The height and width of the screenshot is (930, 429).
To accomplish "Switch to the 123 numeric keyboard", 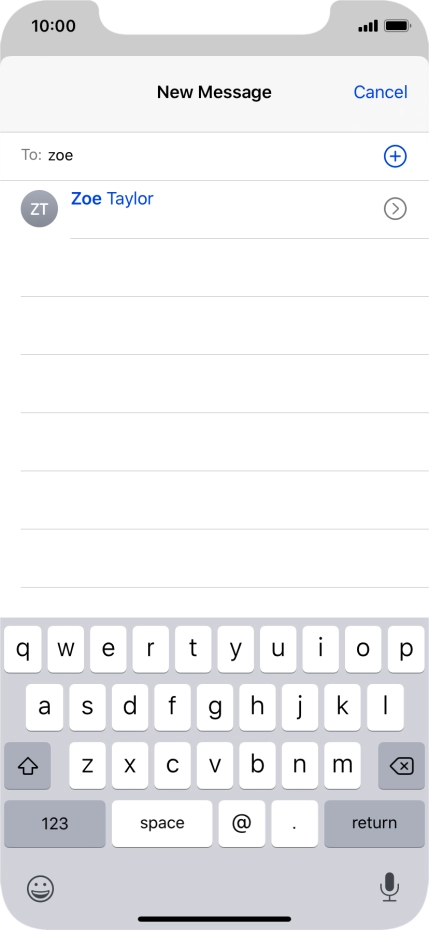I will (x=55, y=823).
